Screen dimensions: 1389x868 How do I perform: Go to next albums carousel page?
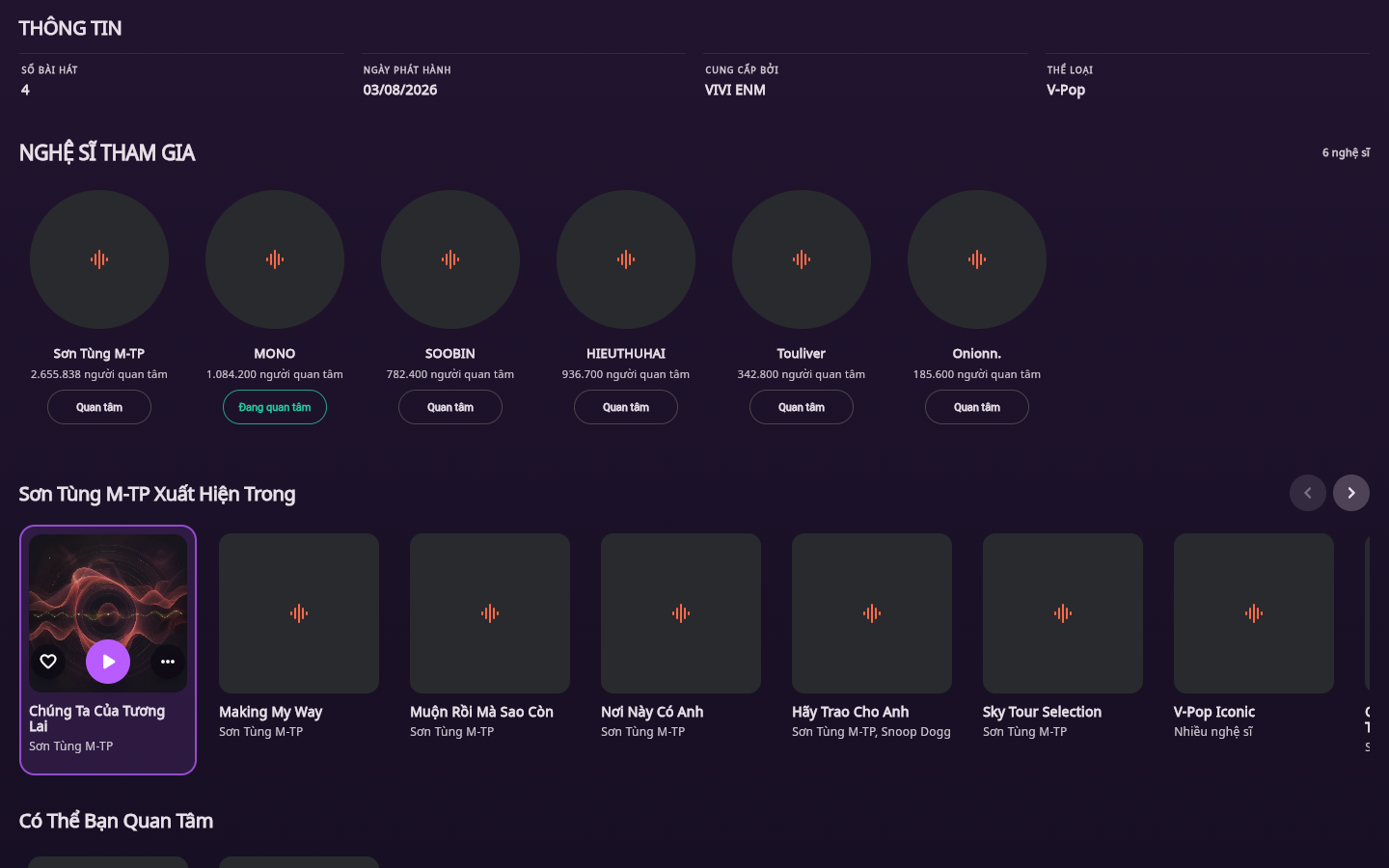pos(1351,493)
